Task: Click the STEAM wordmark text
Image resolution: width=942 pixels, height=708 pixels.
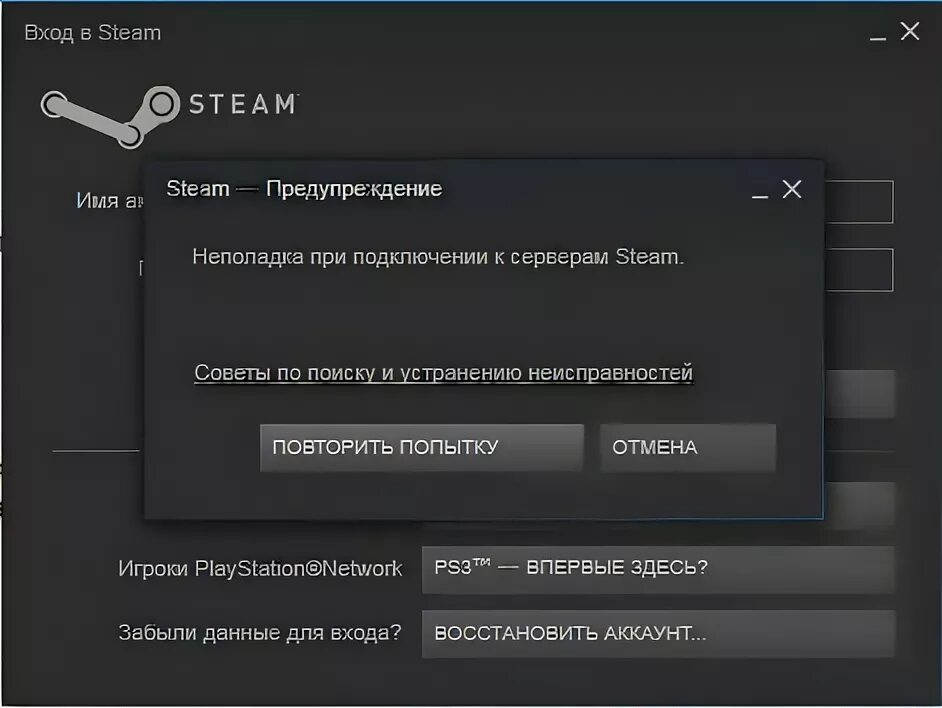Action: pyautogui.click(x=243, y=104)
